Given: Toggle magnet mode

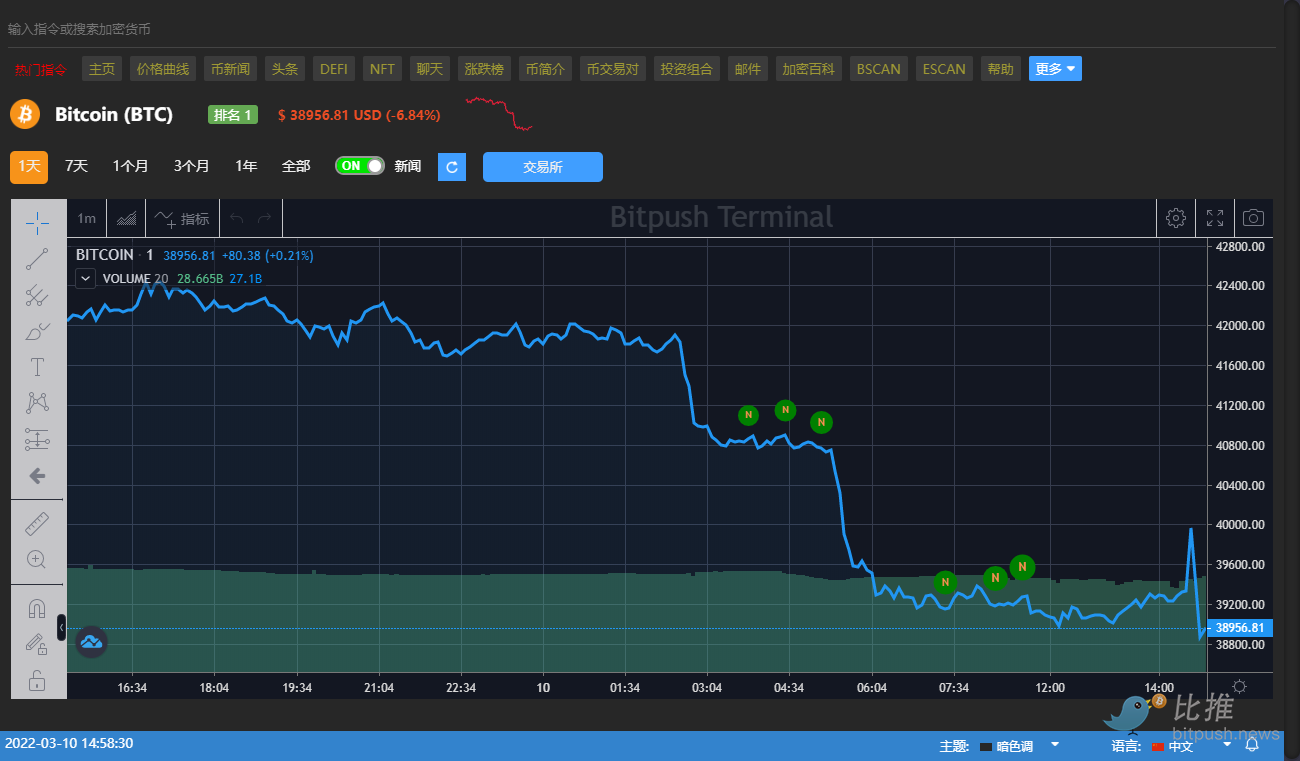Looking at the screenshot, I should point(37,608).
